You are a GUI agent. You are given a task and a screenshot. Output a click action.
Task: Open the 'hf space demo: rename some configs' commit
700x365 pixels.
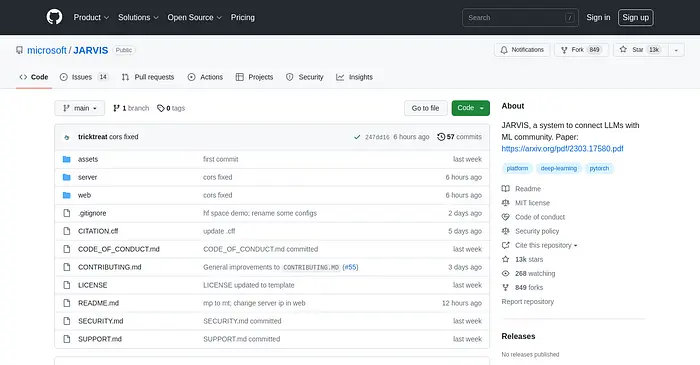(x=260, y=213)
